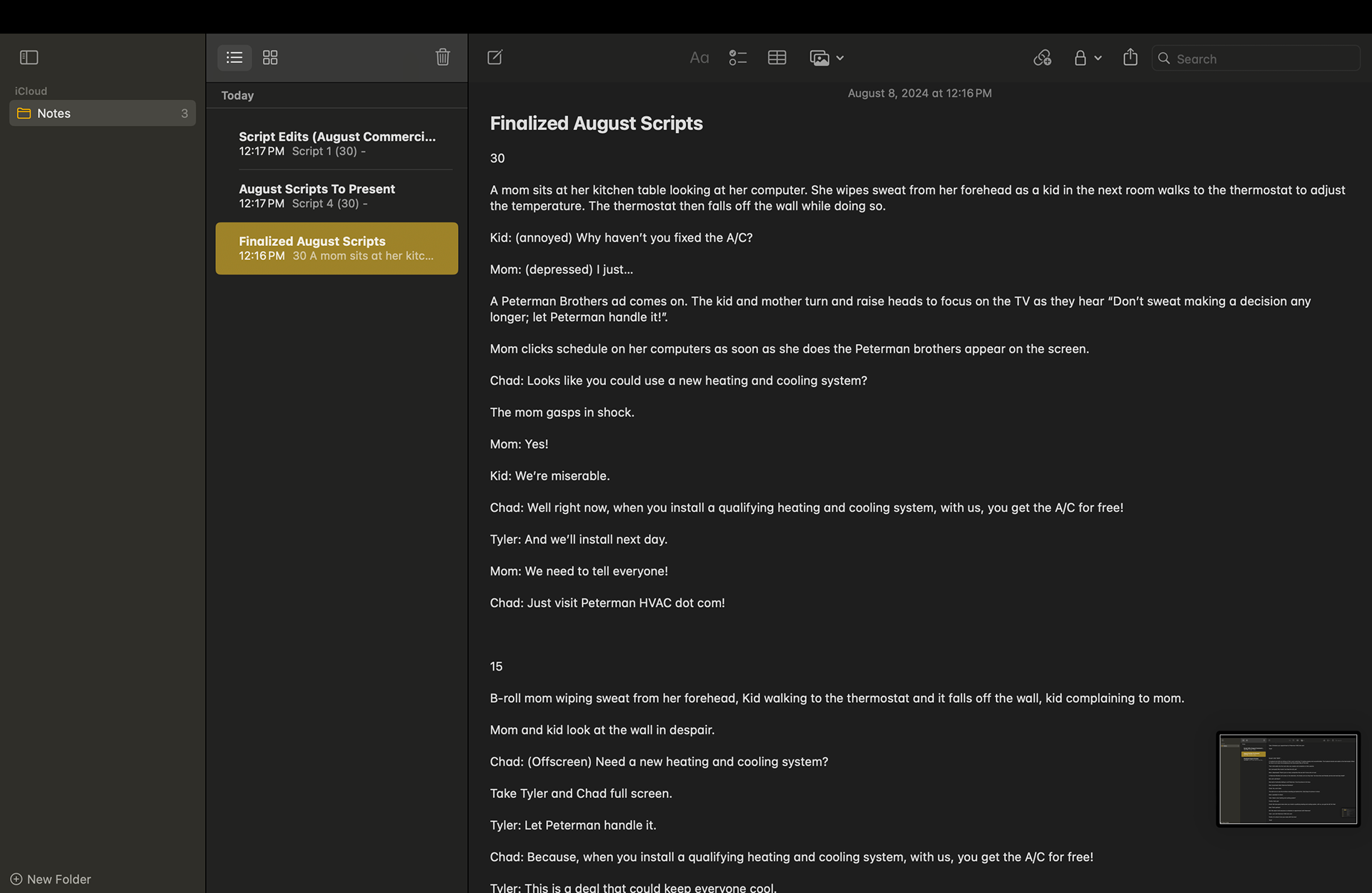Click the line 'Kid: We're miserable.'

point(550,475)
